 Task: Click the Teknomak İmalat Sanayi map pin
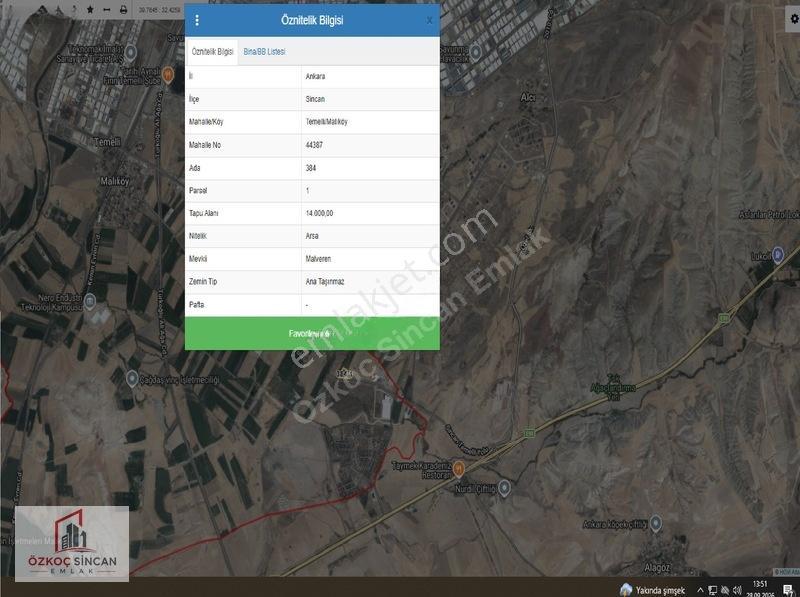coord(130,52)
